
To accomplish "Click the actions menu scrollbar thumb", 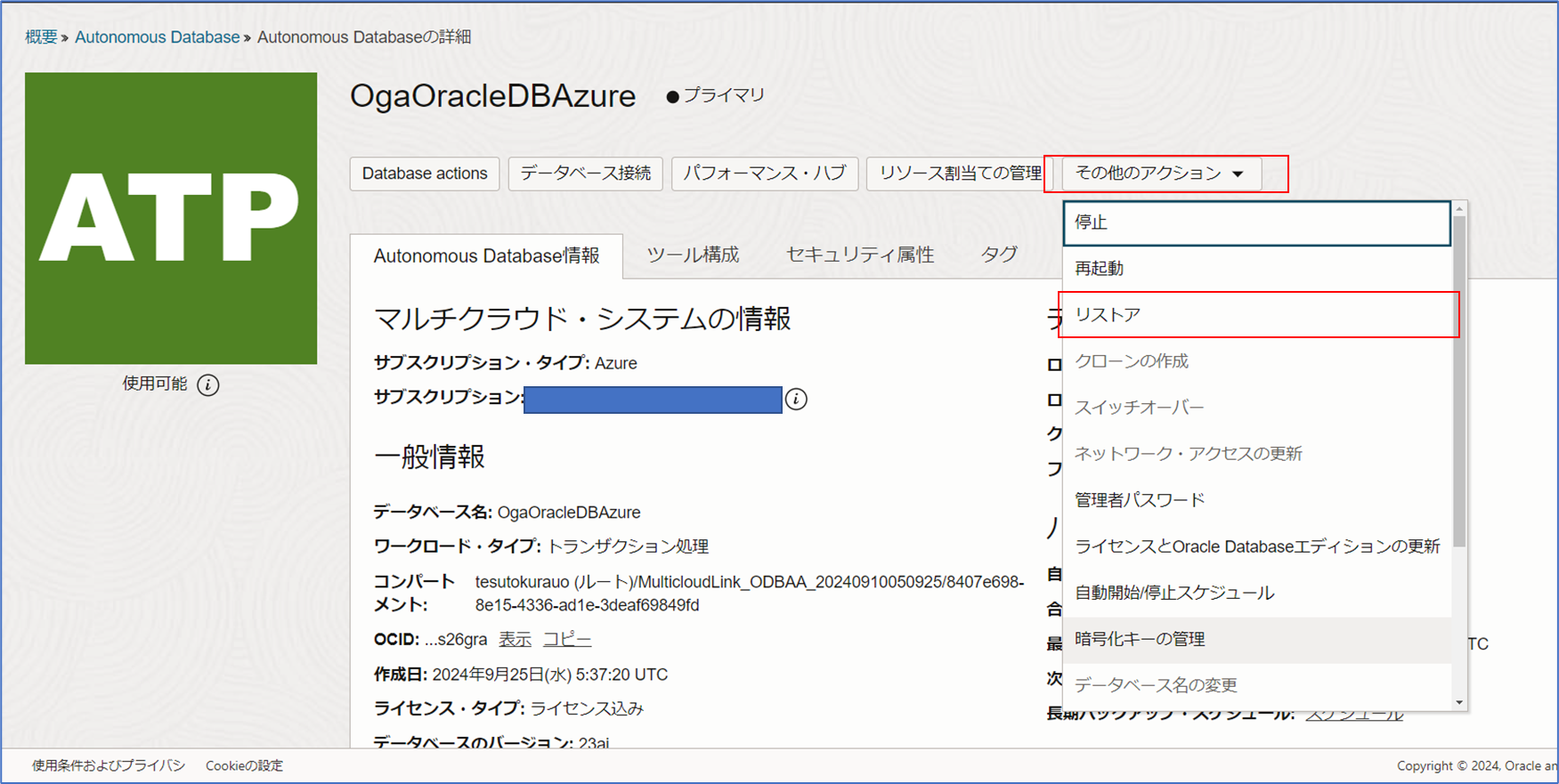I will pos(1459,381).
